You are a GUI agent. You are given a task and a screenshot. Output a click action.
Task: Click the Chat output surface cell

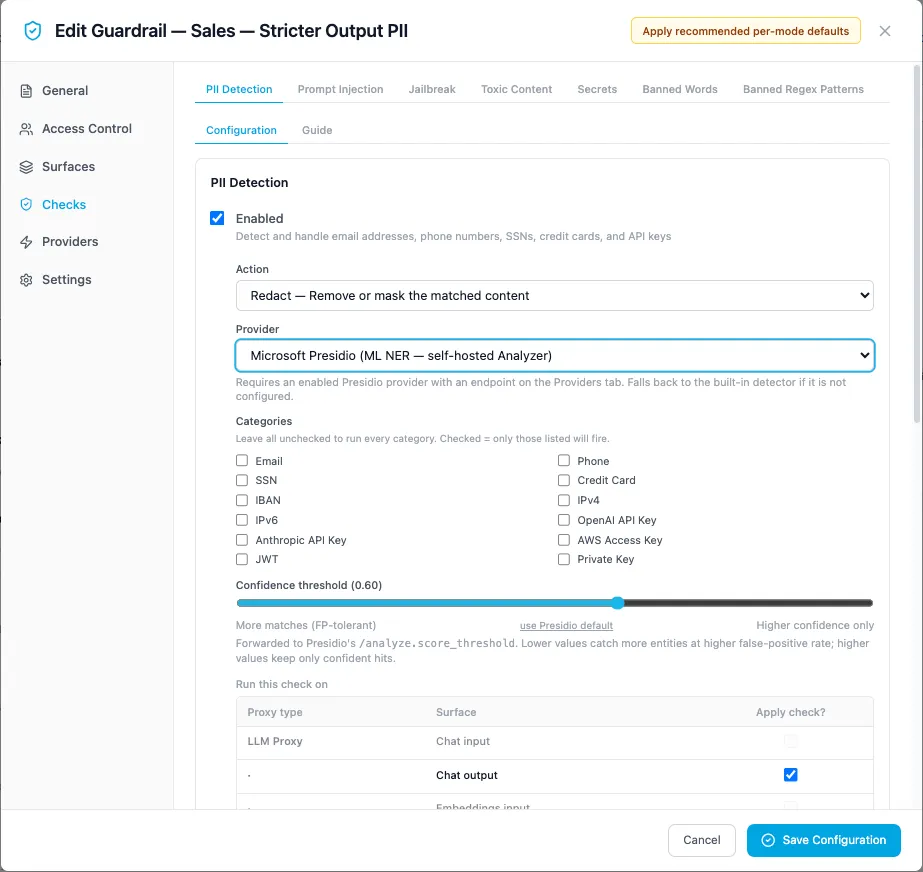[x=467, y=775]
